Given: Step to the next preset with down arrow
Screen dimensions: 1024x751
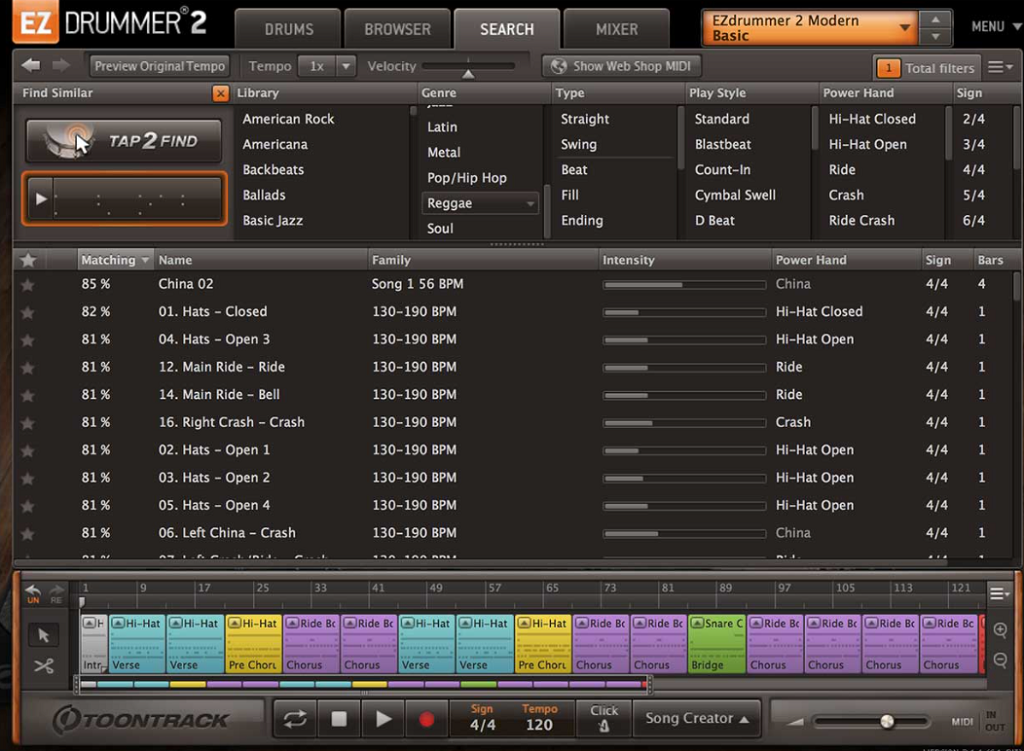Looking at the screenshot, I should tap(935, 37).
